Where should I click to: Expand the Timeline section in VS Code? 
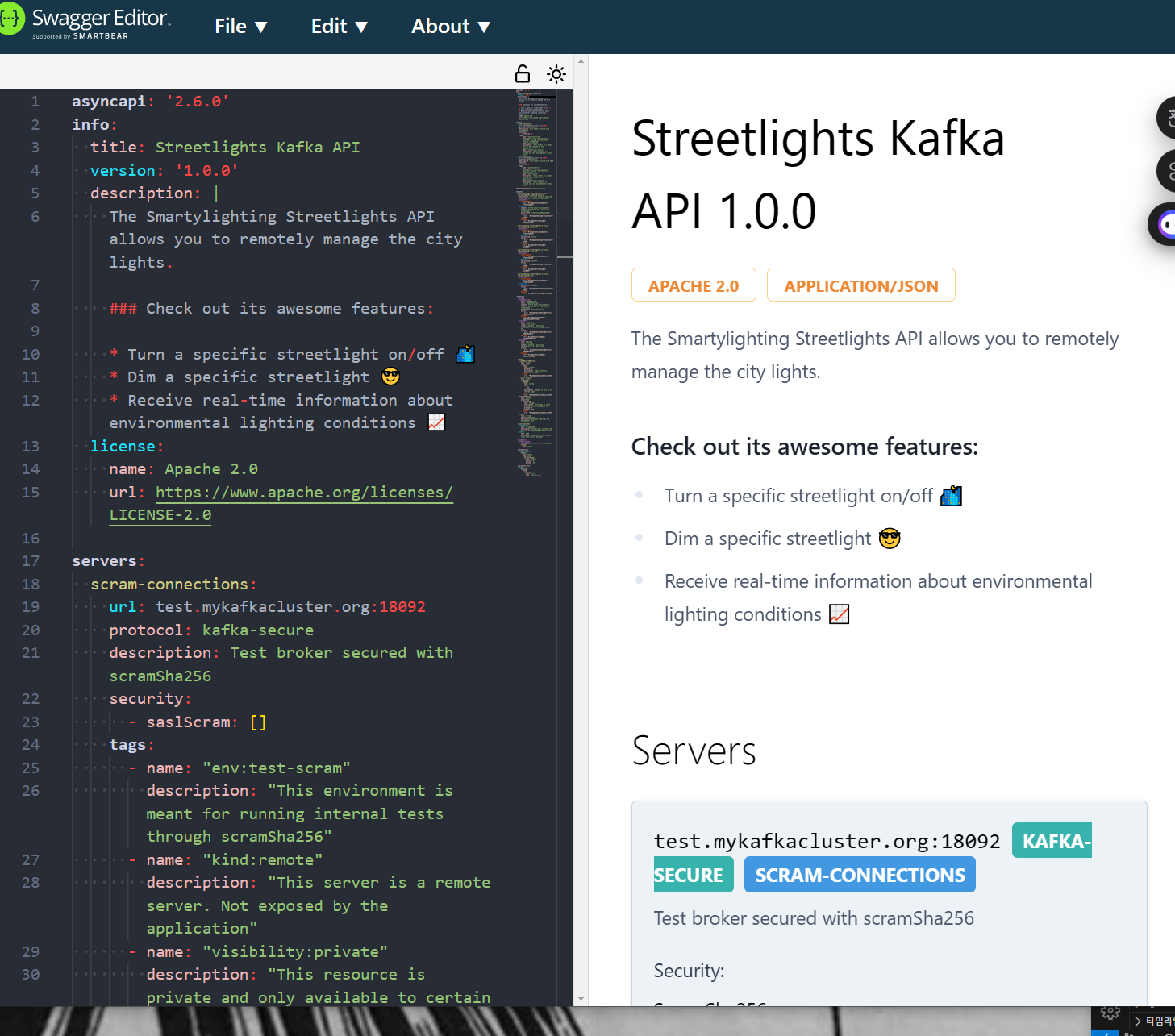1154,1021
